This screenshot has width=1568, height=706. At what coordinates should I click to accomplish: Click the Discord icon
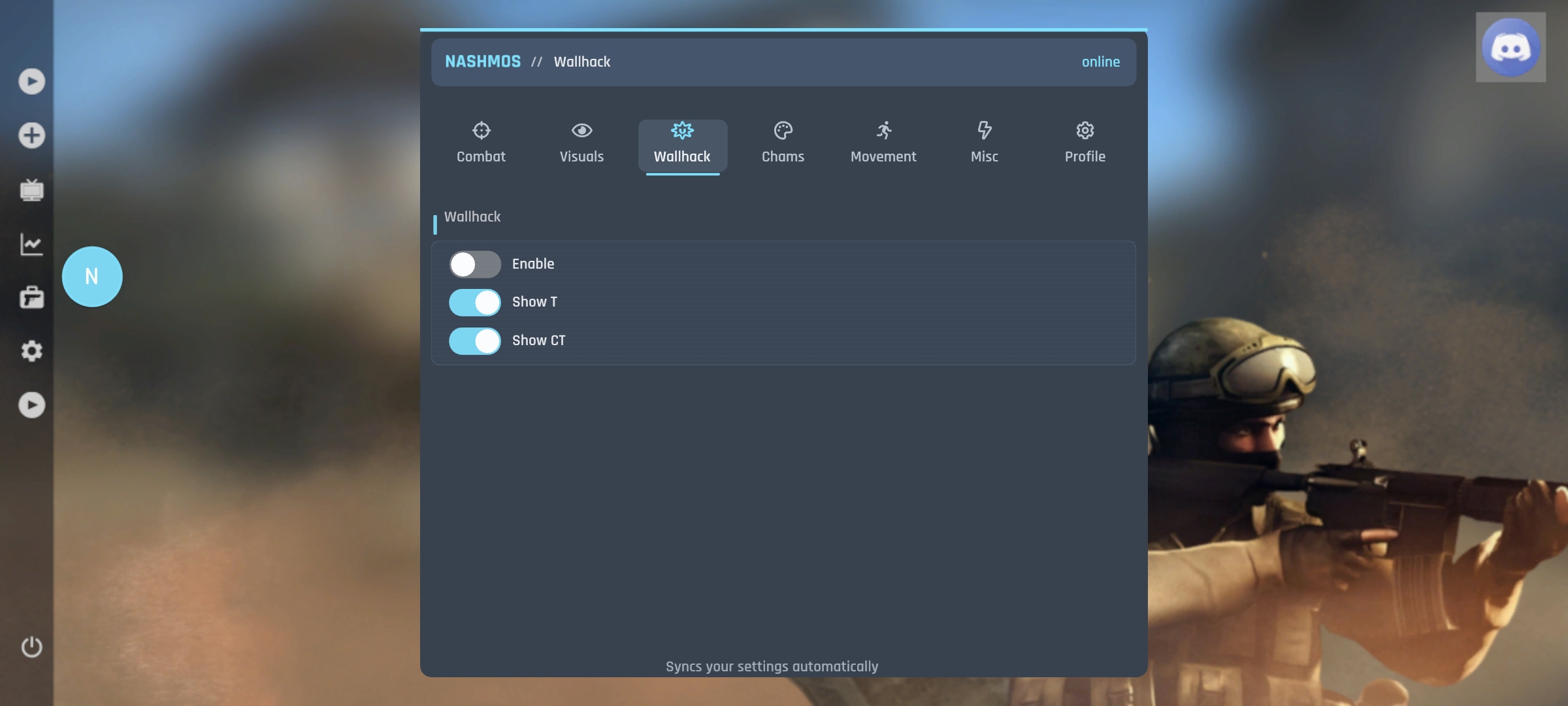coord(1511,47)
